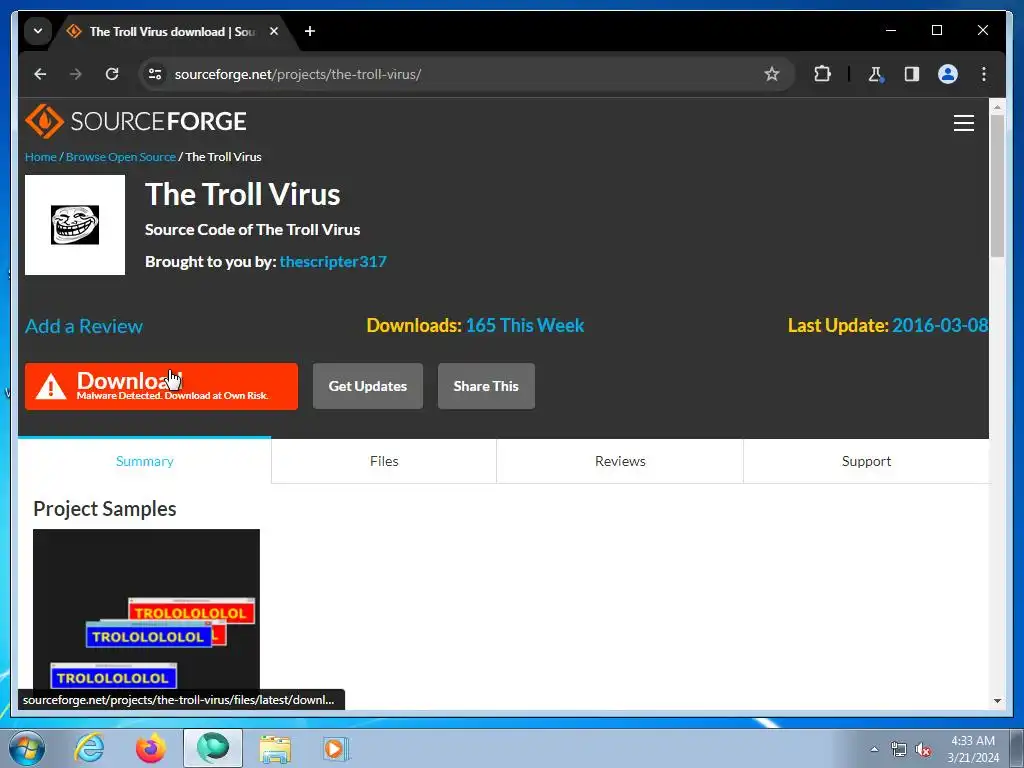Click the orange Download button
Image resolution: width=1024 pixels, height=768 pixels.
[x=161, y=387]
